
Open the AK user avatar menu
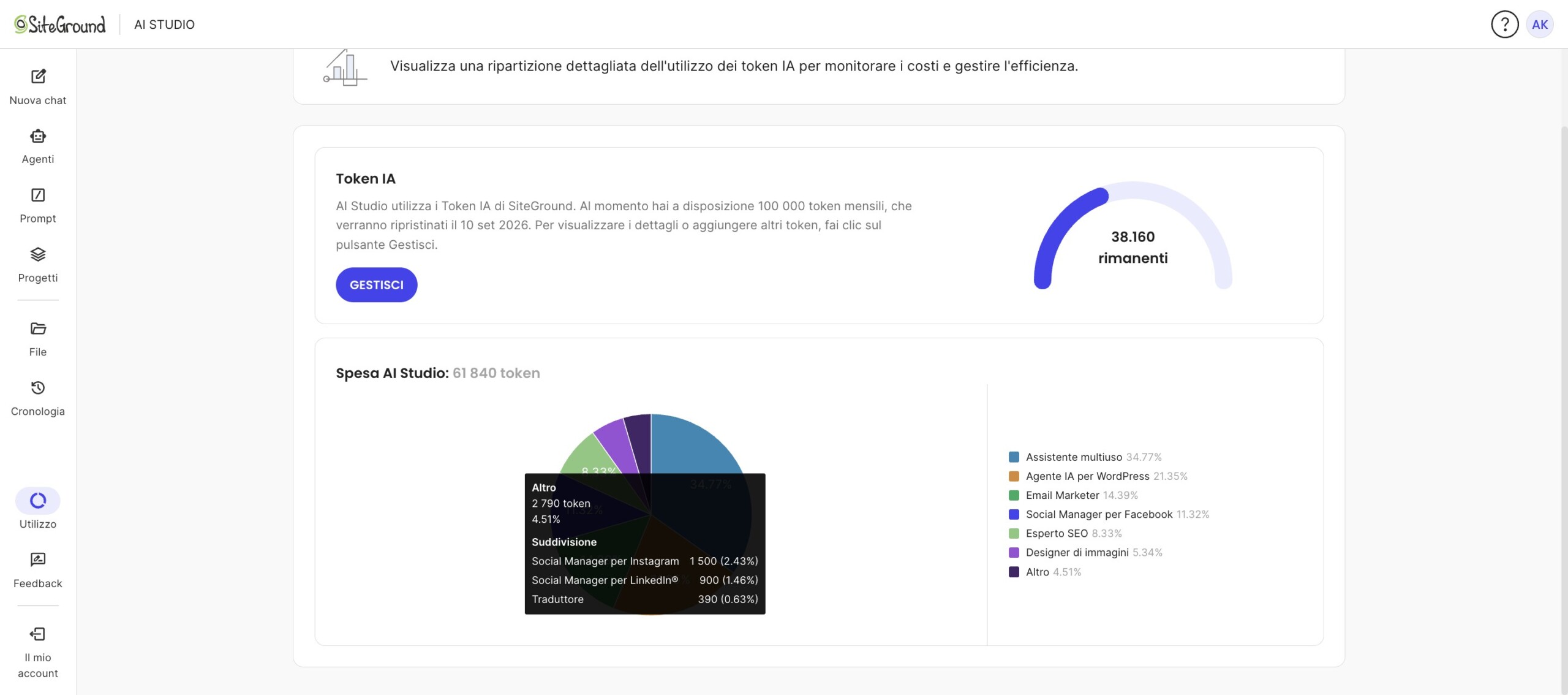click(x=1540, y=25)
